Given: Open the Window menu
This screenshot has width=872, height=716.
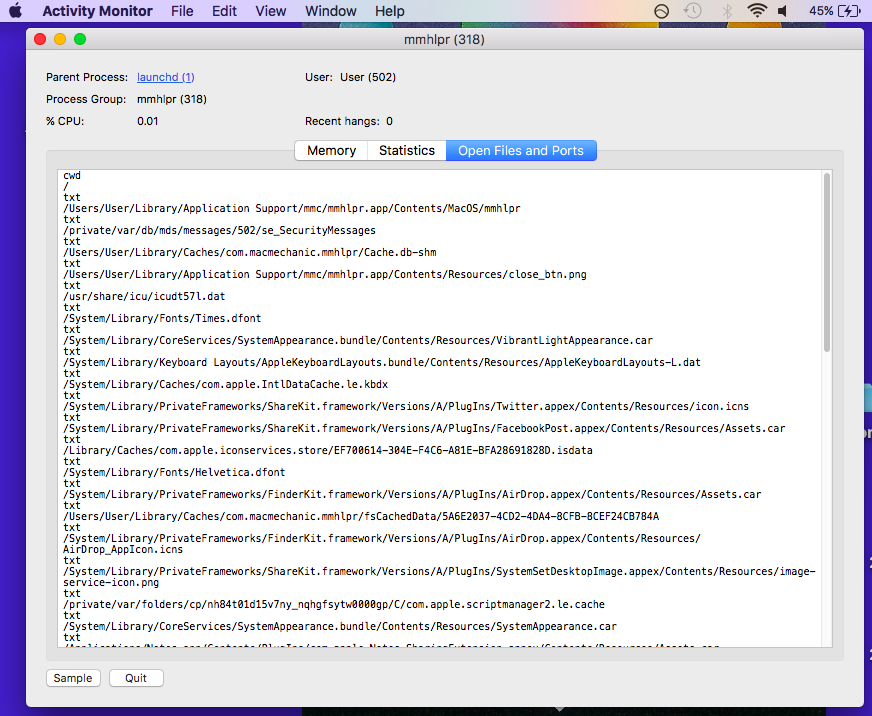Looking at the screenshot, I should tap(331, 11).
